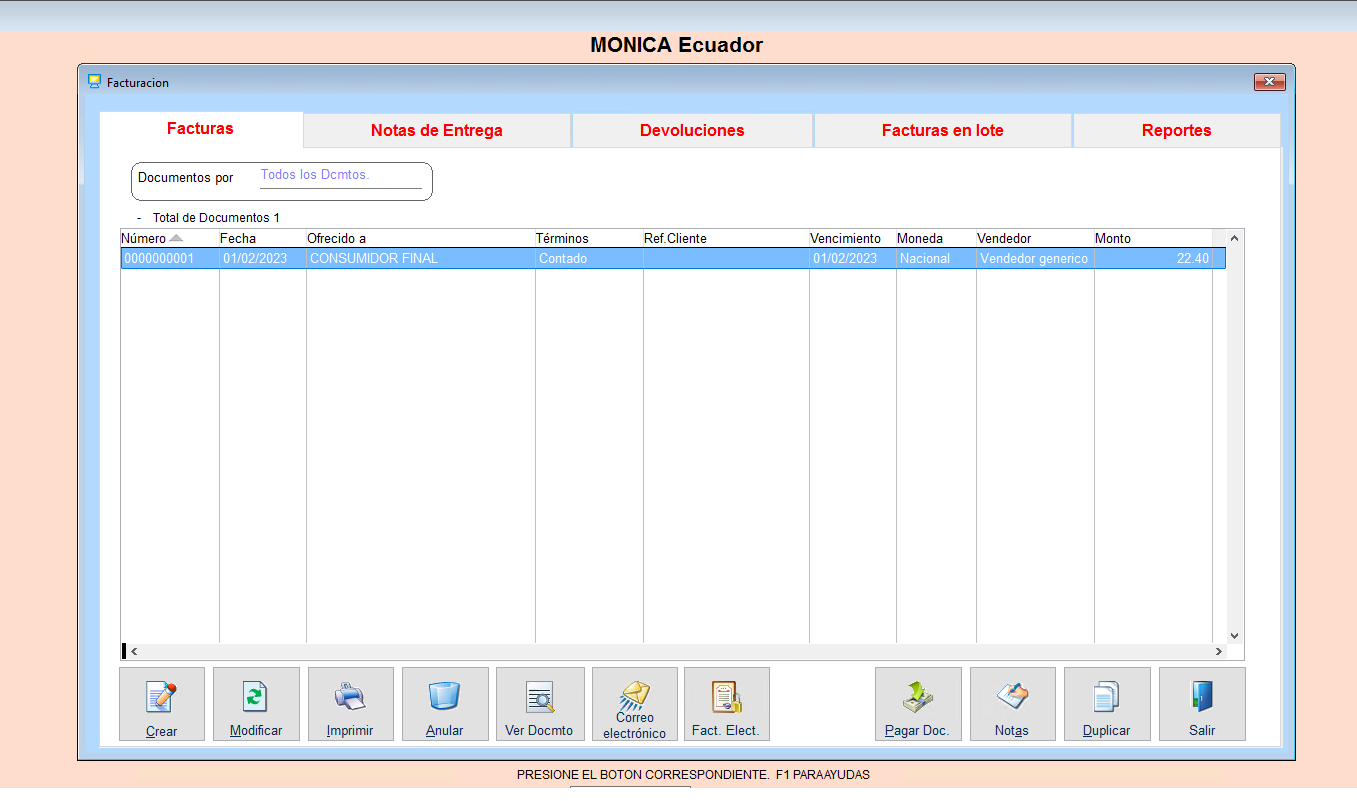The image size is (1357, 801).
Task: Open the Reportes tab
Action: click(1176, 130)
